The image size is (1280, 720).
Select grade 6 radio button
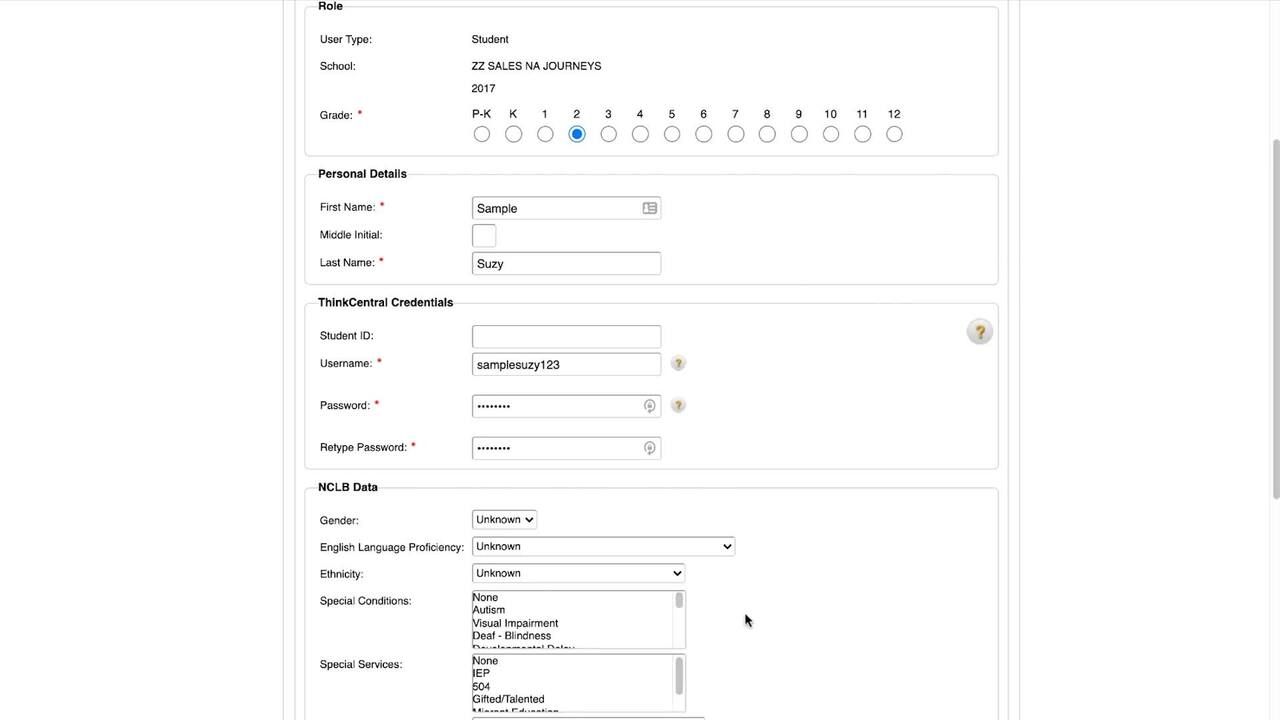(704, 134)
